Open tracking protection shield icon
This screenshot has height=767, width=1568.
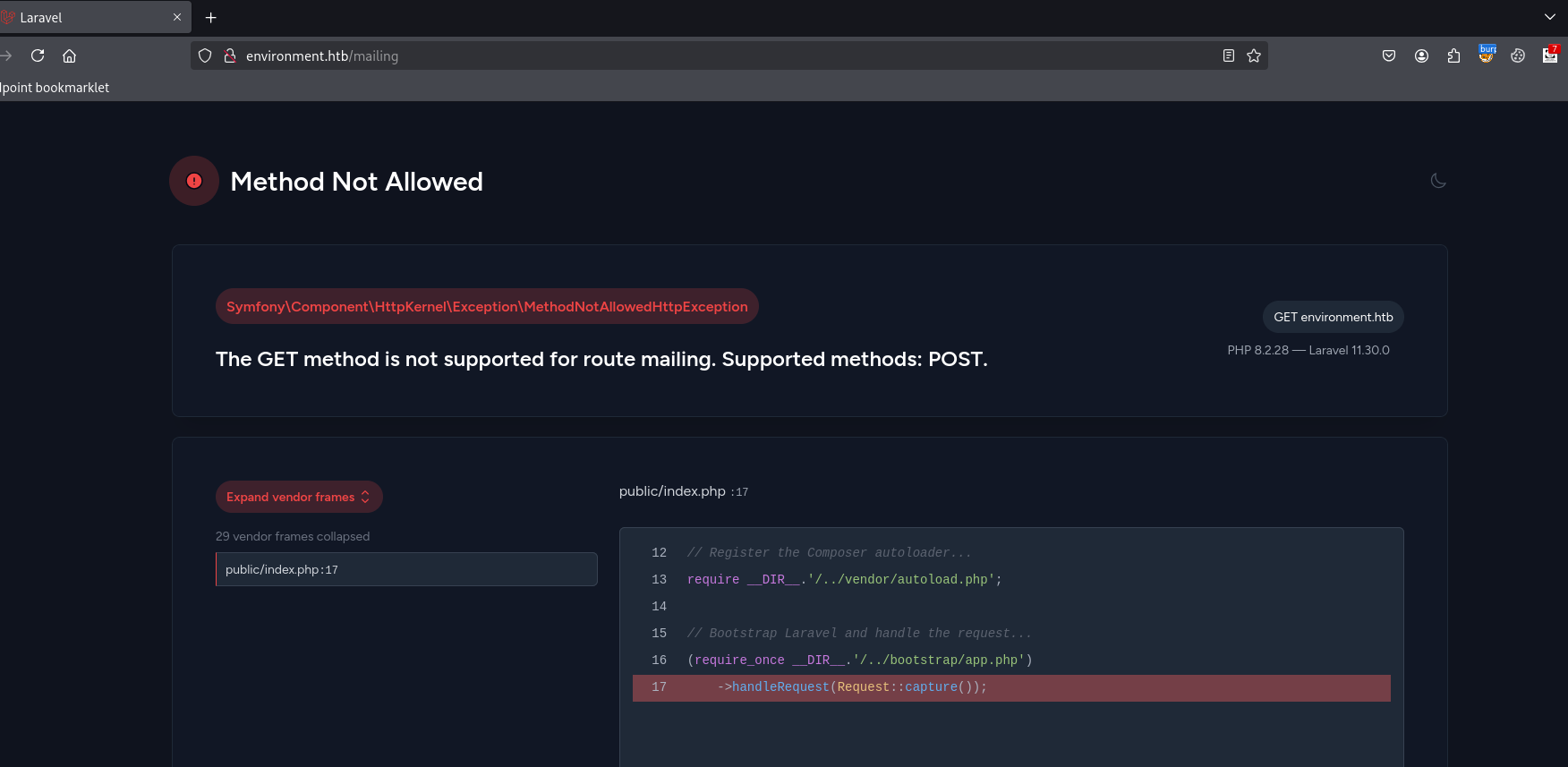[x=205, y=55]
